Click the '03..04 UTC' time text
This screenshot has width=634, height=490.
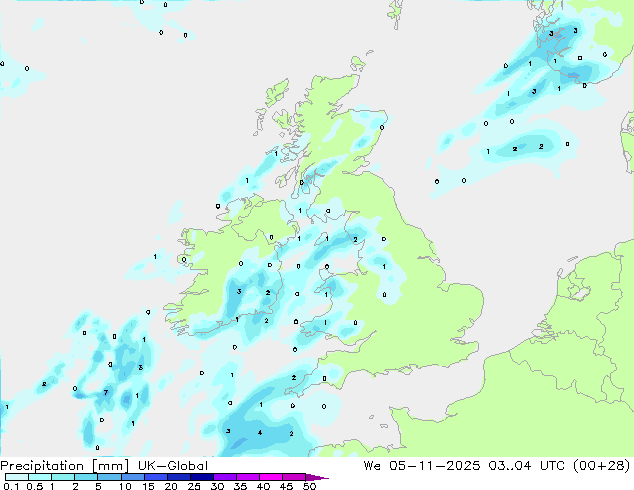pyautogui.click(x=526, y=466)
